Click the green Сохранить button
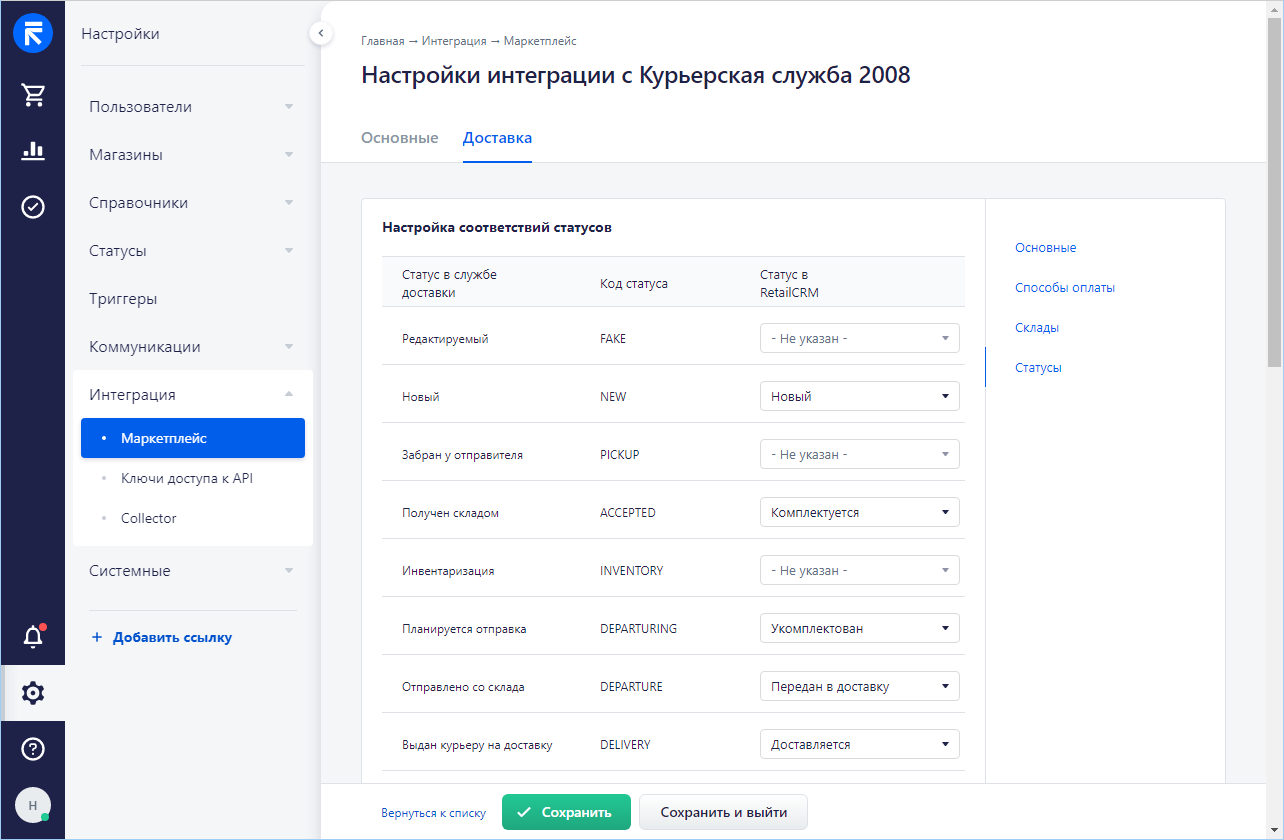The width and height of the screenshot is (1284, 840). click(x=566, y=812)
